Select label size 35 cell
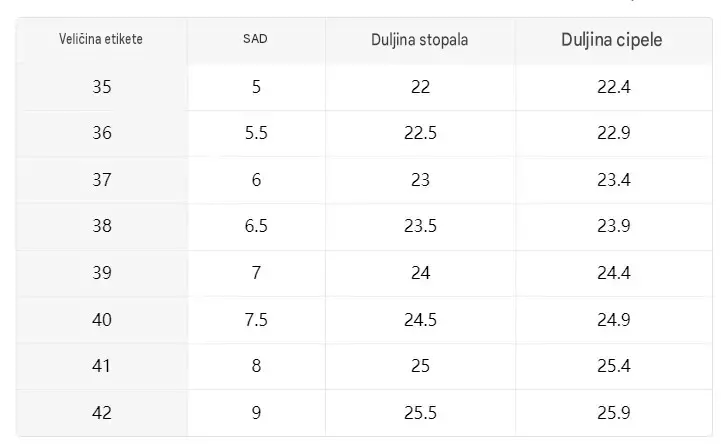721x444 pixels. 102,87
